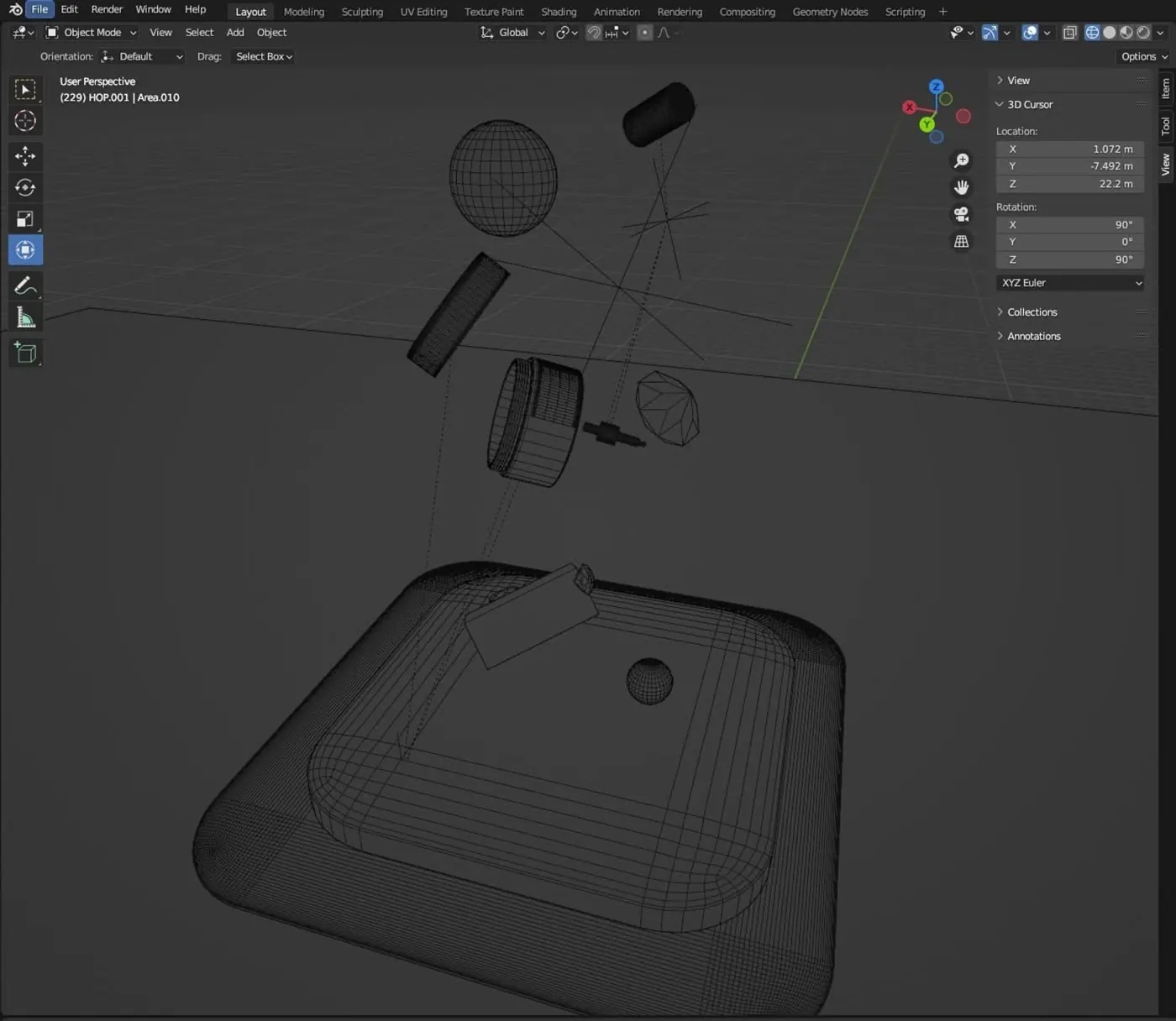Select the Scale tool

click(25, 219)
